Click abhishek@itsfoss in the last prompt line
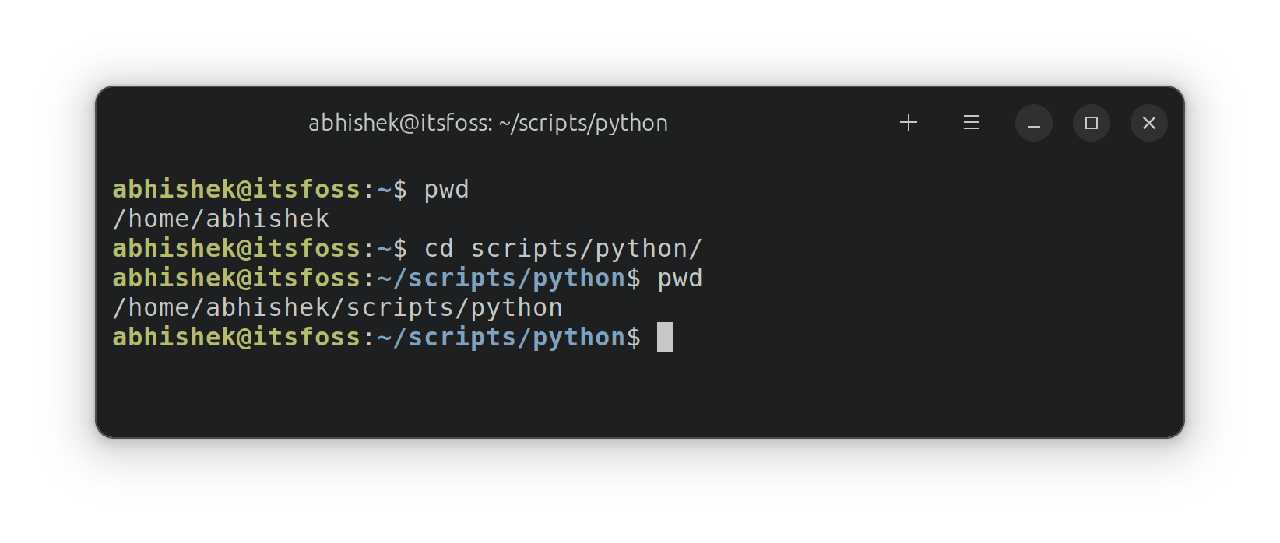The height and width of the screenshot is (543, 1280). 237,337
